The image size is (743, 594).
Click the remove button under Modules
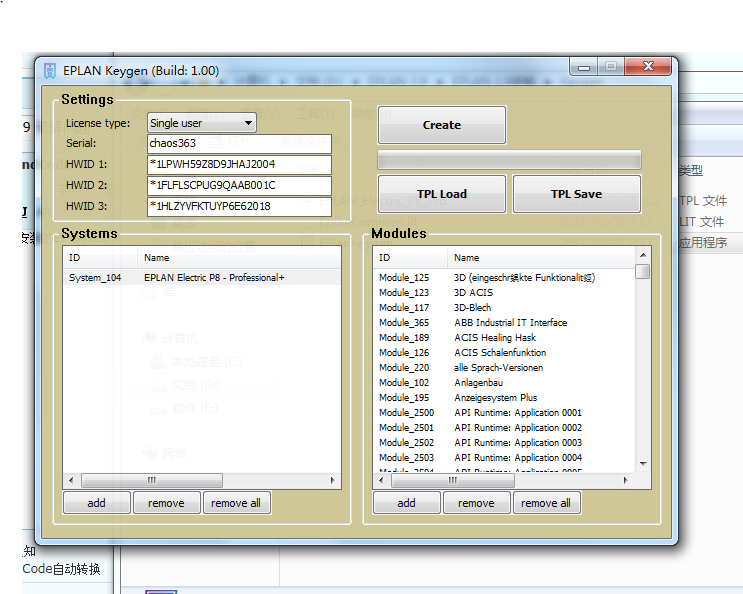(x=476, y=503)
